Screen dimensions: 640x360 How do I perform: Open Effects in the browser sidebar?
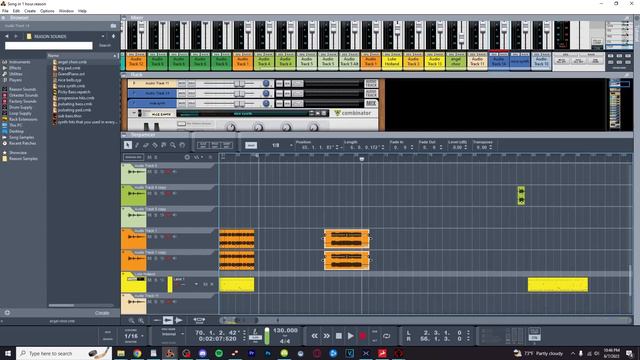tap(15, 68)
